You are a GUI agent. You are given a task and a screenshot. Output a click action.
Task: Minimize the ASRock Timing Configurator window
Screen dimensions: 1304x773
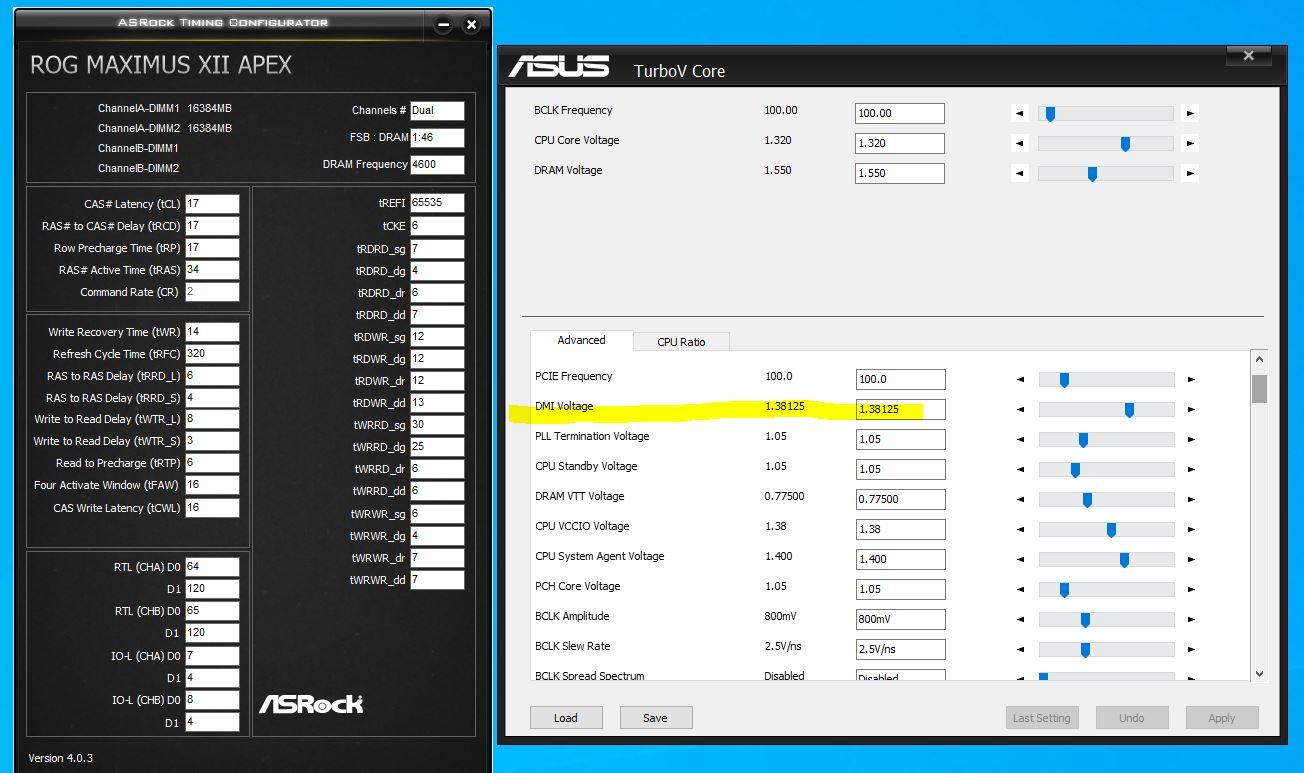[443, 24]
